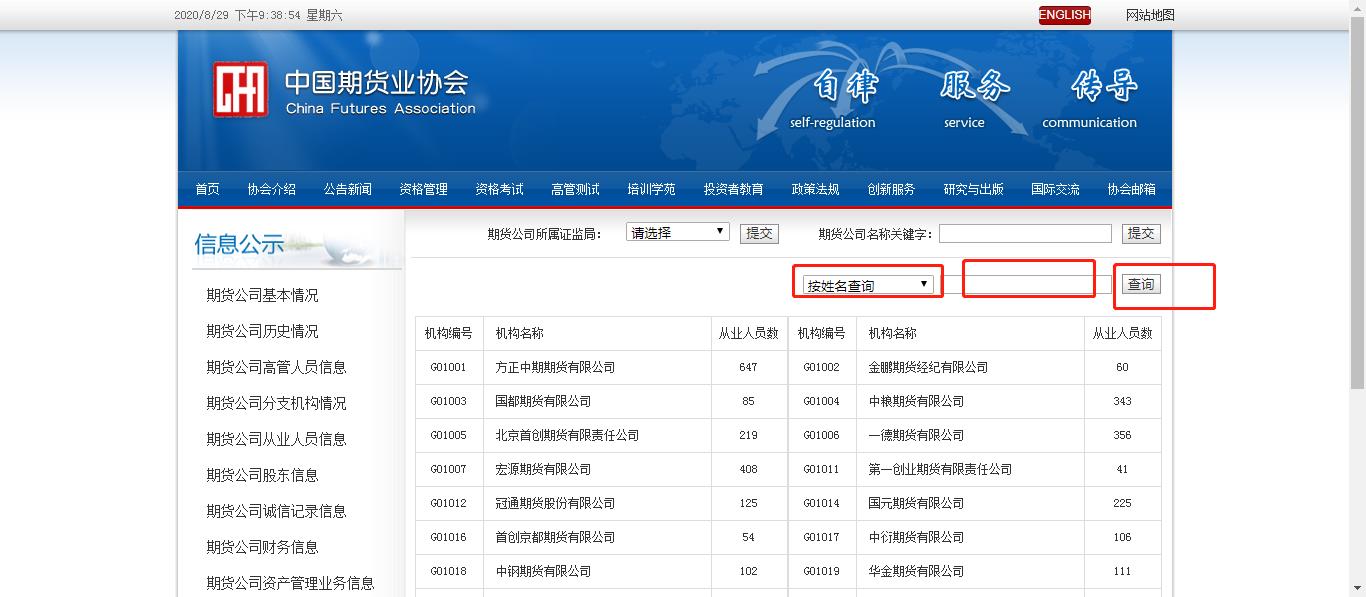1366x597 pixels.
Task: Open 期货公司高管人员信息 in sidebar
Action: click(x=277, y=367)
